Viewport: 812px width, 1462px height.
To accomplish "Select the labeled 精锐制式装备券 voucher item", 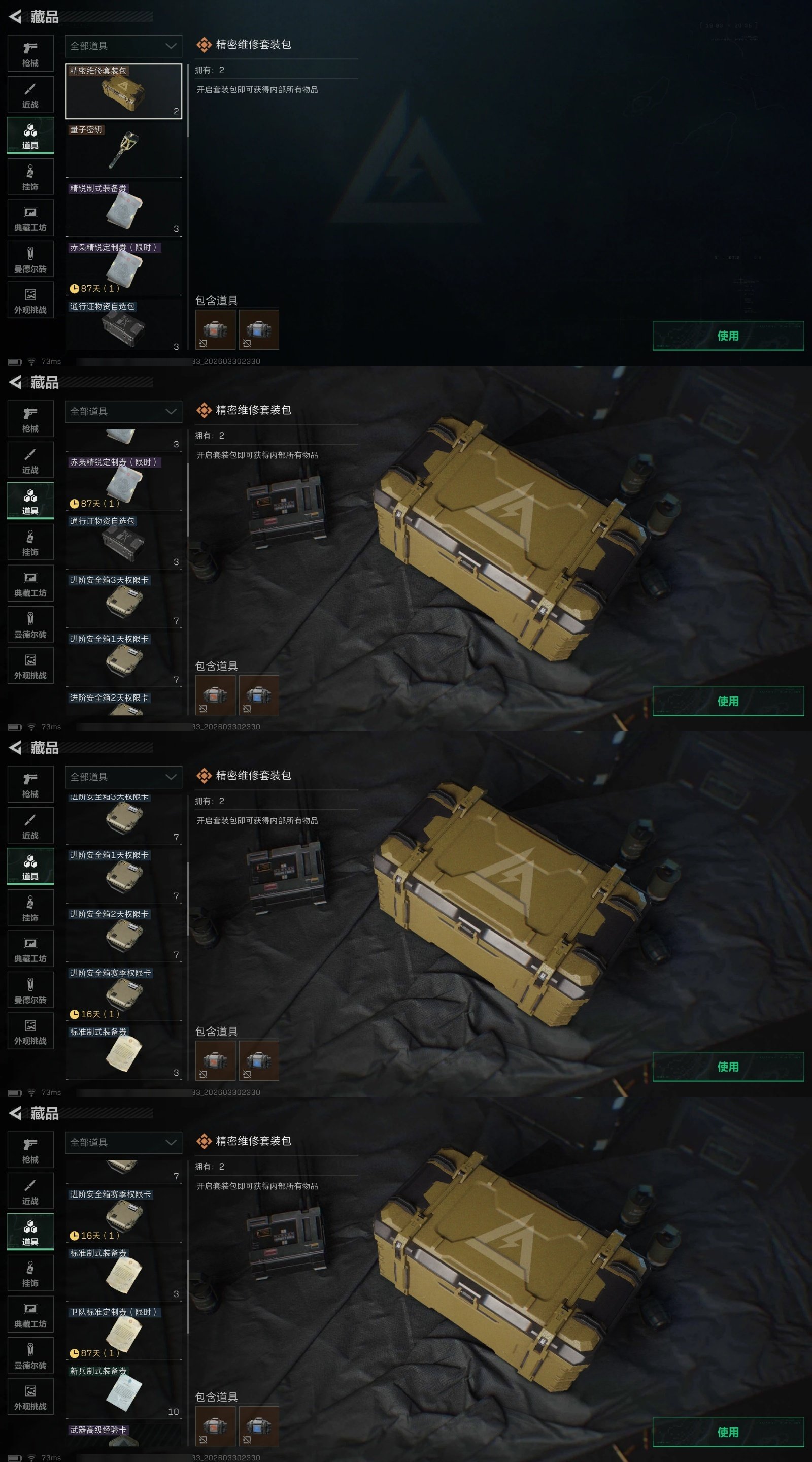I will tap(124, 208).
